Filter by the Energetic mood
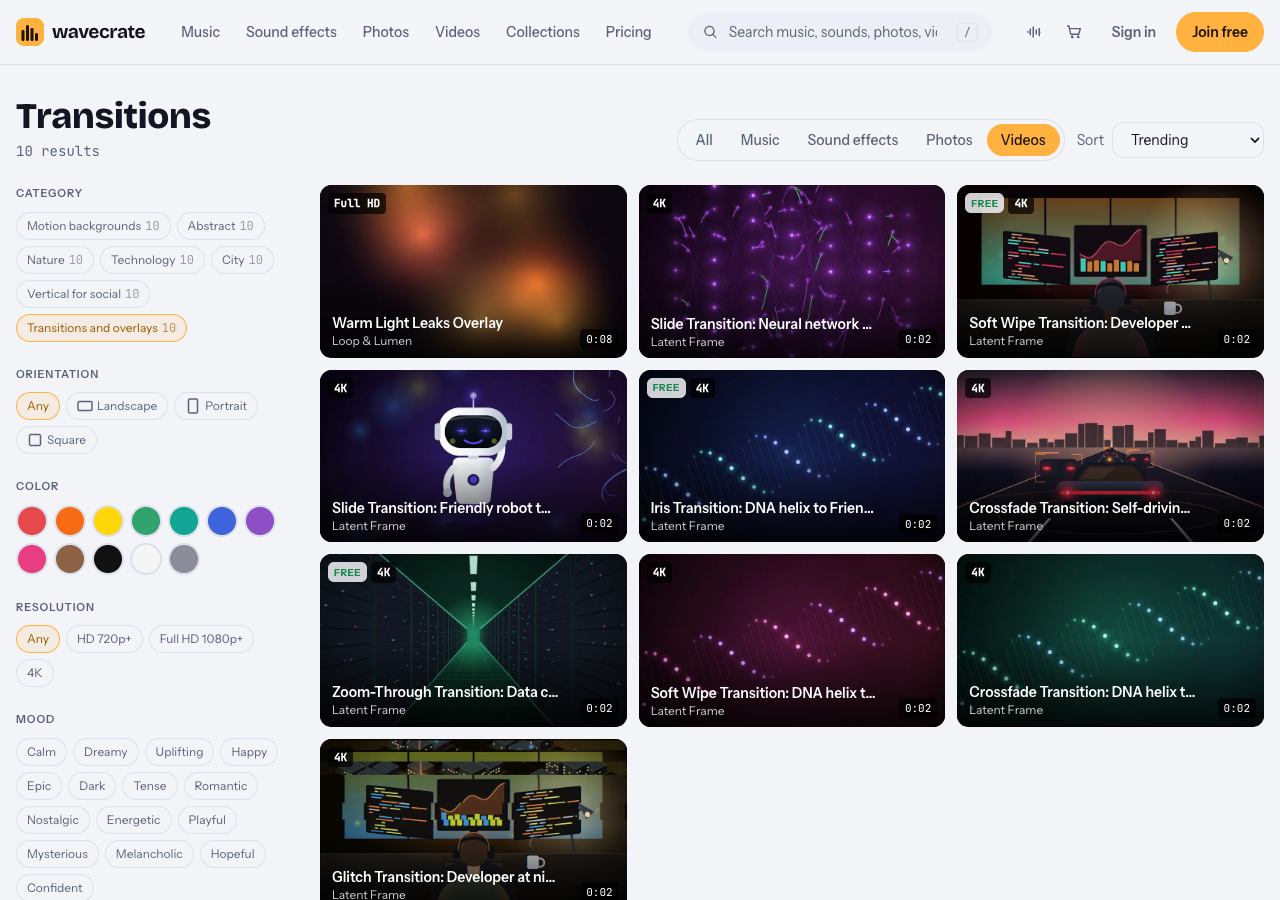1280x900 pixels. (x=133, y=820)
